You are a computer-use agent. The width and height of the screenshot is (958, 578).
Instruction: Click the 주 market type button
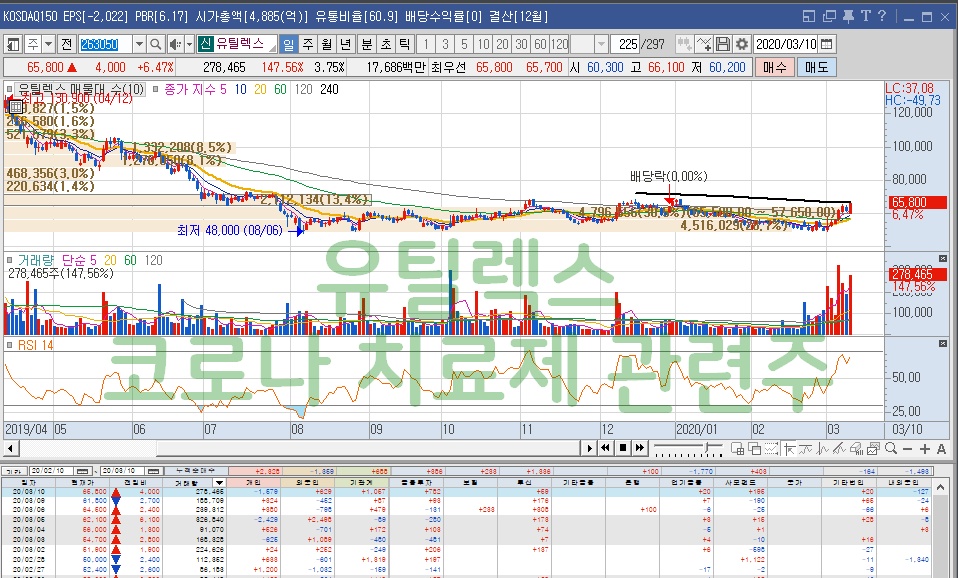pos(32,44)
